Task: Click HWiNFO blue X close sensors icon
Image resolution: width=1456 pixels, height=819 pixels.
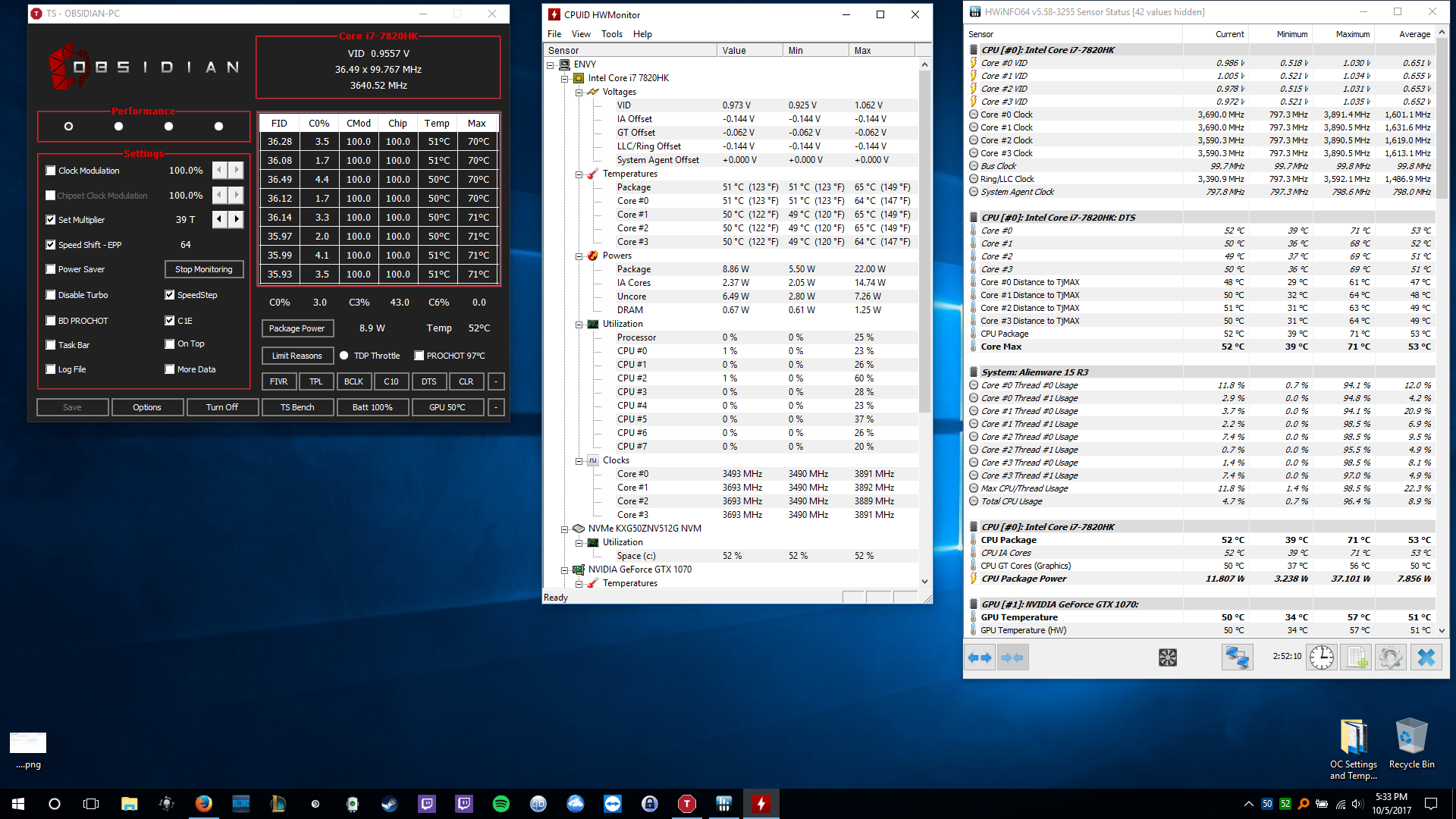Action: point(1426,657)
